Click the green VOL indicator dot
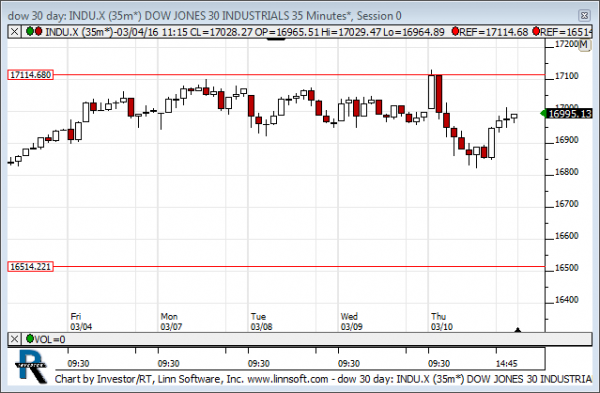Screen dimensions: 600x393 click(x=30, y=339)
